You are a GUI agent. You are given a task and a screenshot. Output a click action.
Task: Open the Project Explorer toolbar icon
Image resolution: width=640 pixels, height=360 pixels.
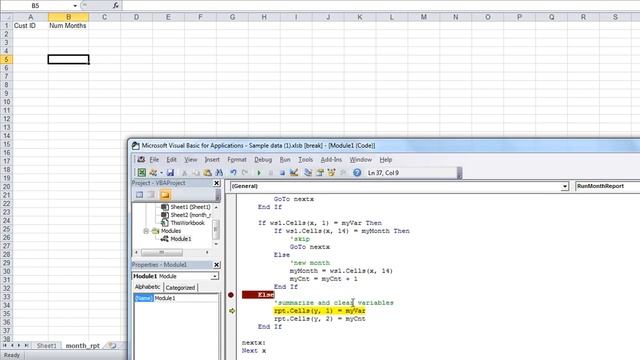point(308,173)
